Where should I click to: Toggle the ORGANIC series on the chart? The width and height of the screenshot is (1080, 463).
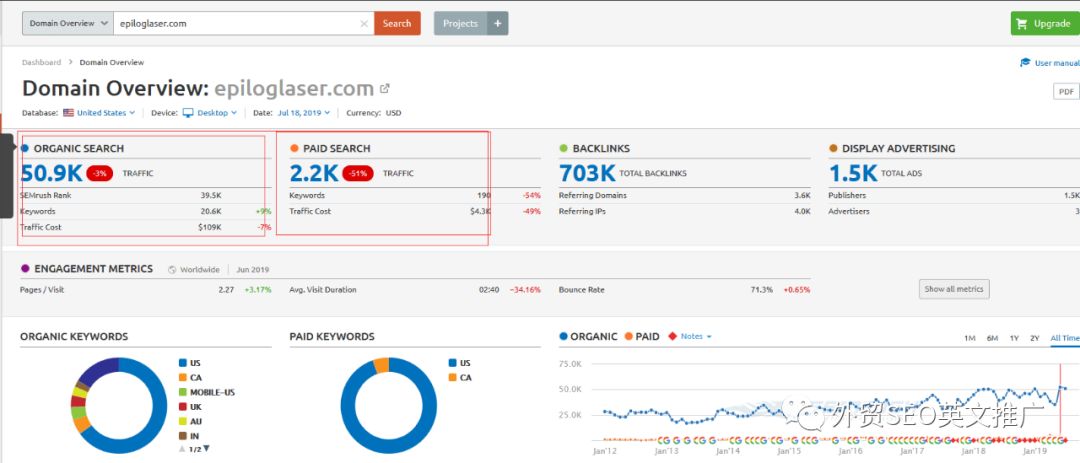click(588, 337)
